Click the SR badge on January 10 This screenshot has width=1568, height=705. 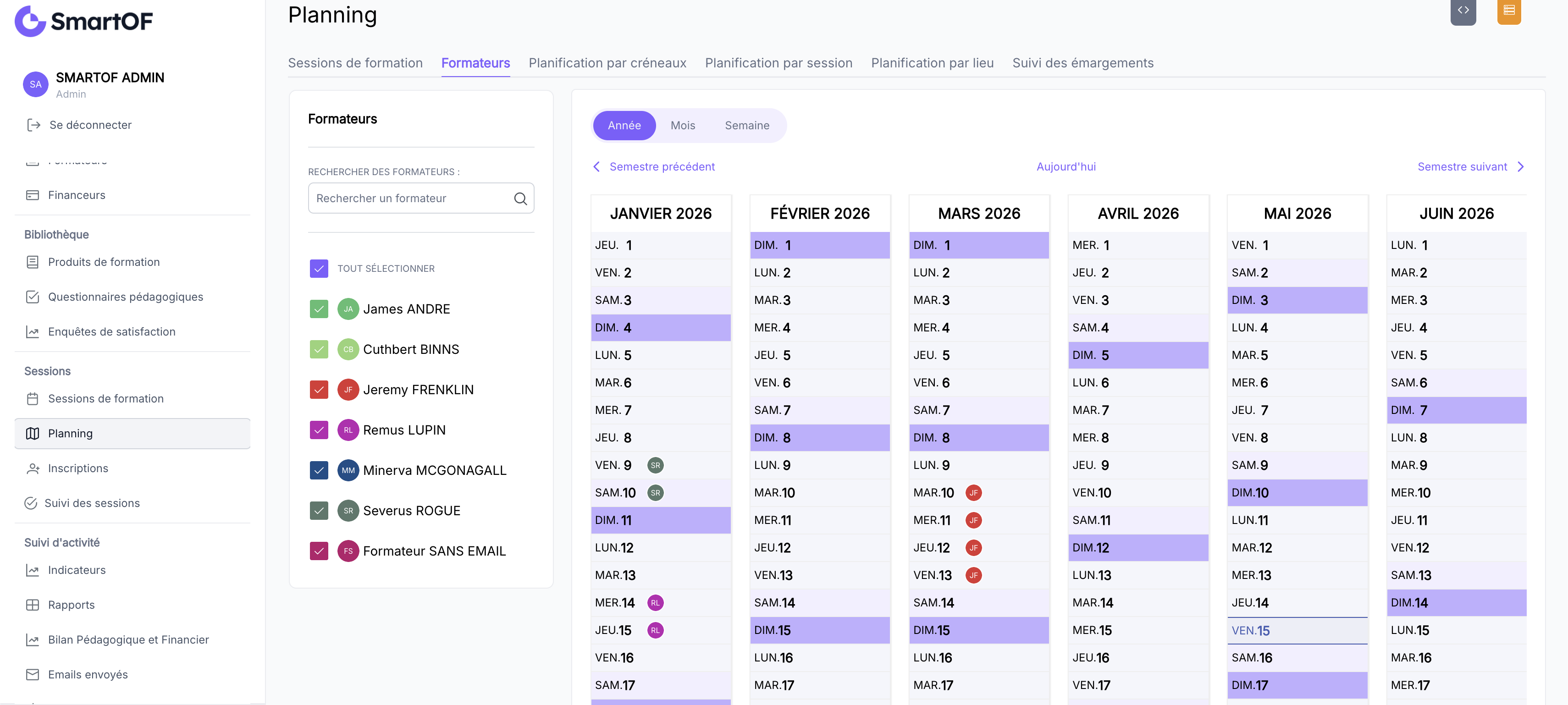tap(656, 492)
